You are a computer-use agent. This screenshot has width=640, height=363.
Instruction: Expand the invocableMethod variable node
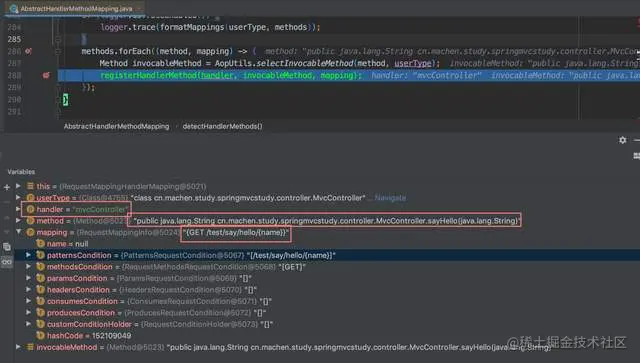point(18,347)
